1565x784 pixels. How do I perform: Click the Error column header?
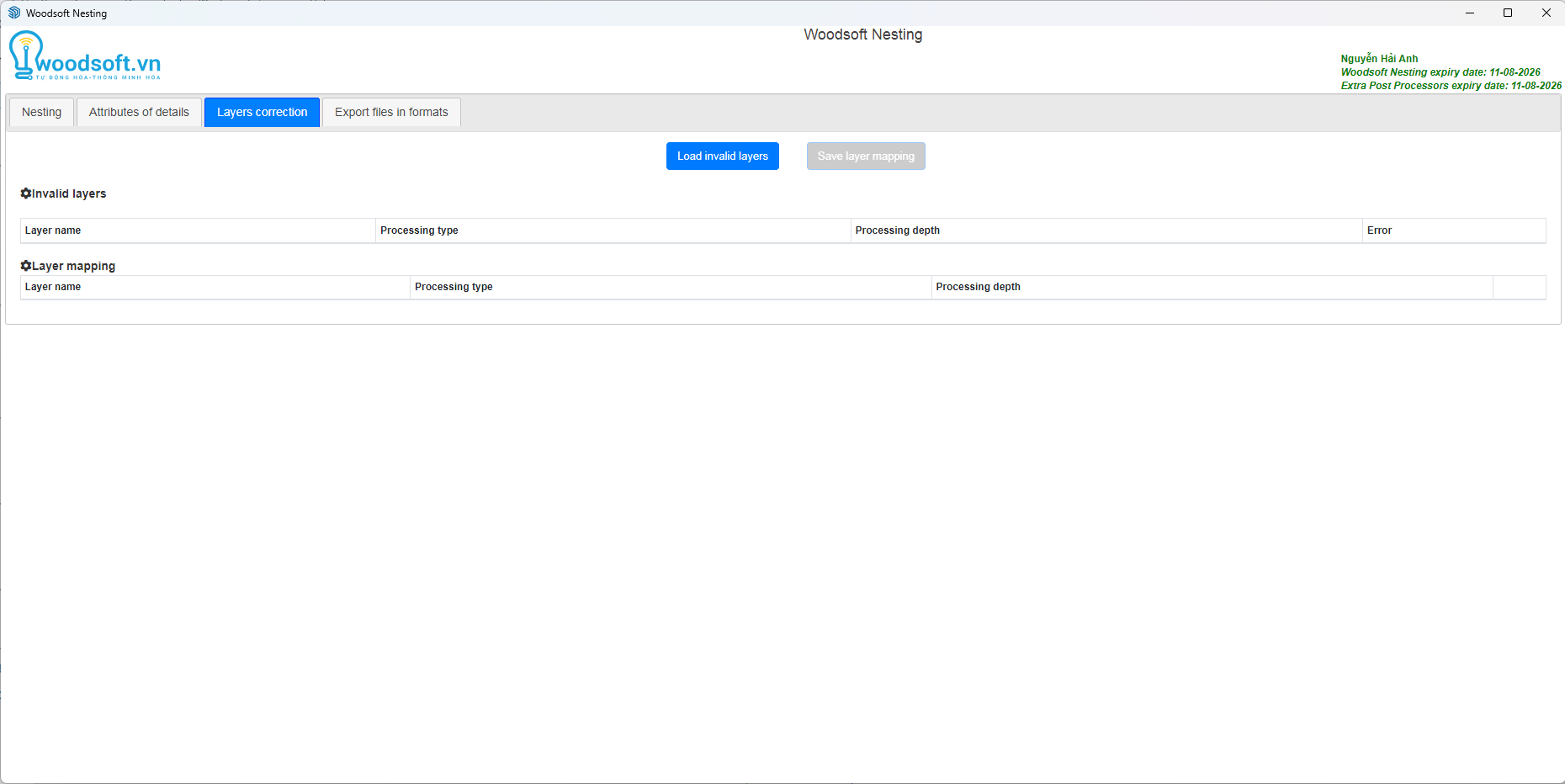tap(1379, 230)
